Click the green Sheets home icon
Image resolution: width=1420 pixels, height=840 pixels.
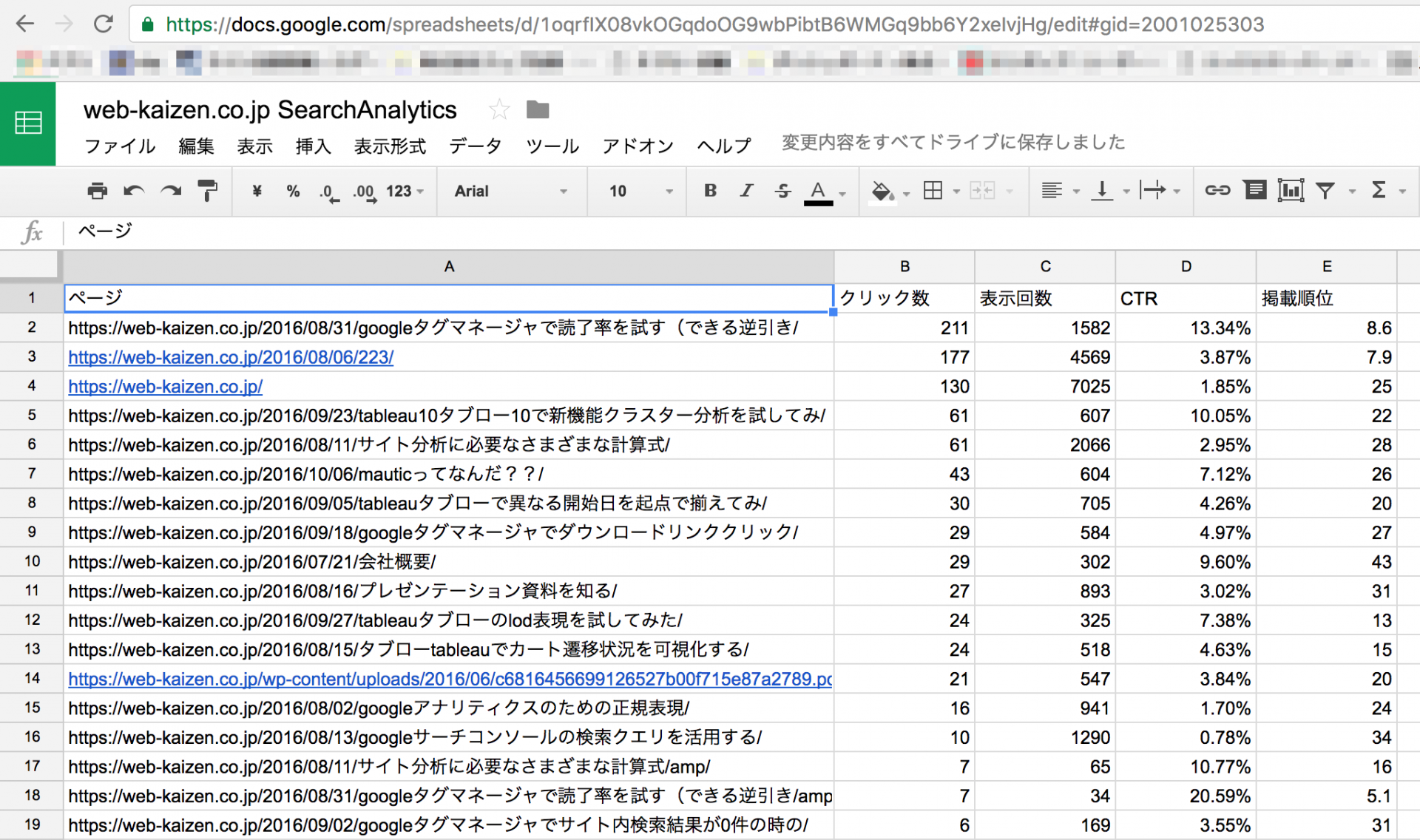point(28,123)
